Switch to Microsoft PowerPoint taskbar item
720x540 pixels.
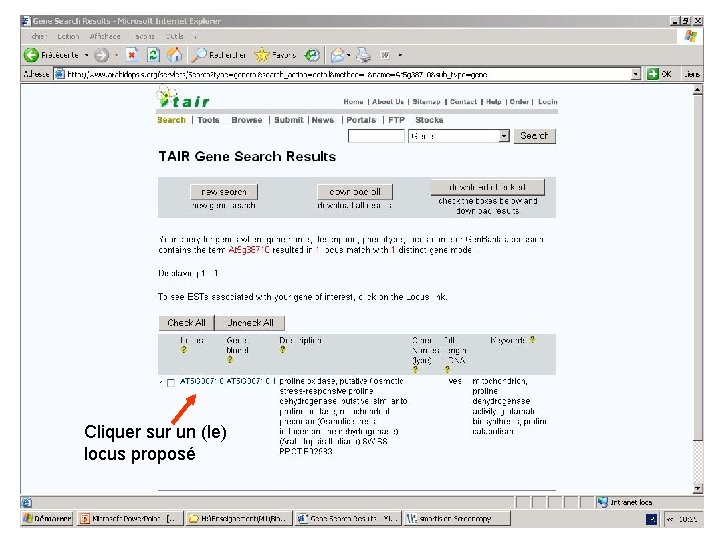(130, 518)
